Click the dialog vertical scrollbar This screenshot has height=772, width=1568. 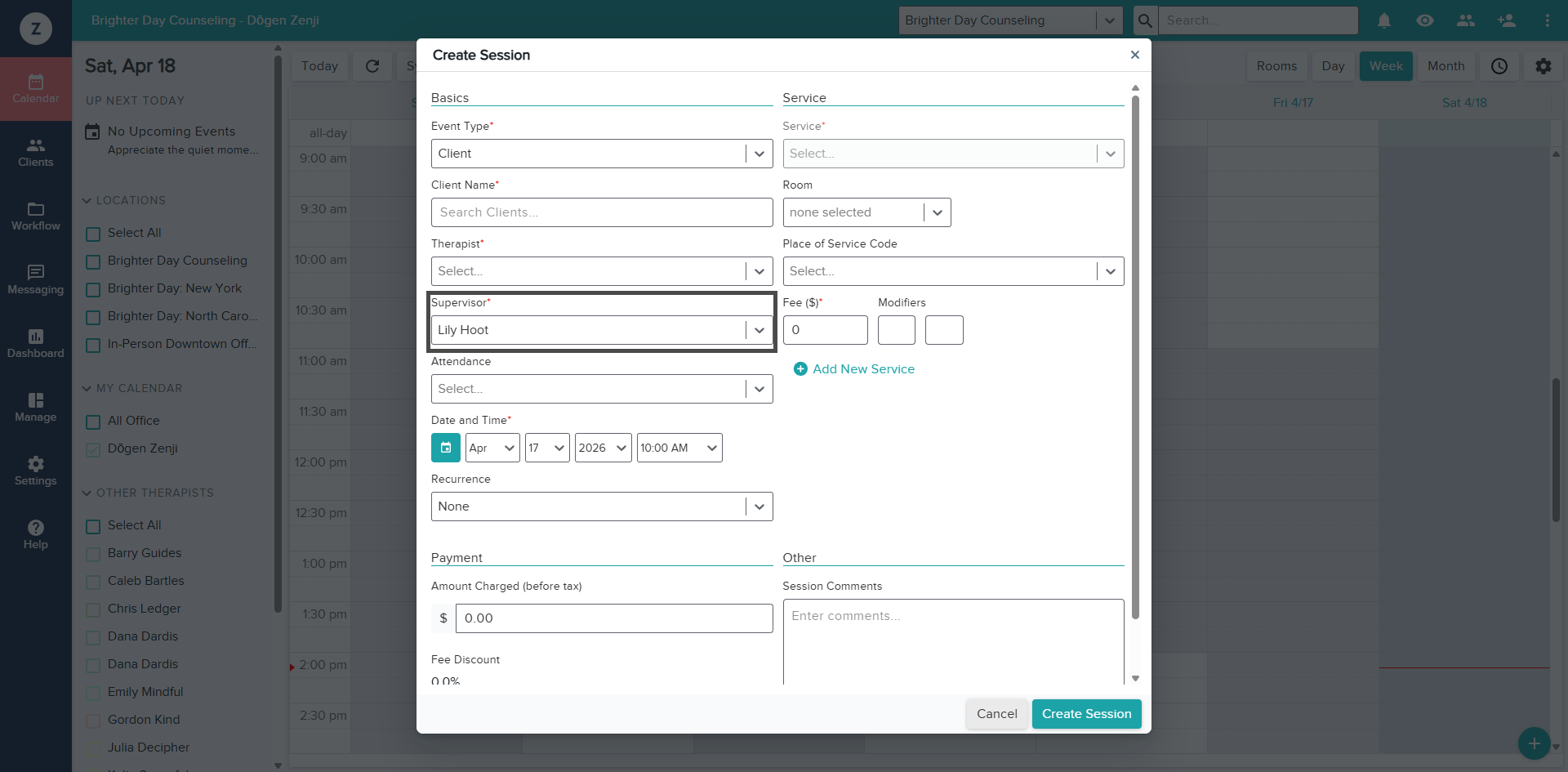point(1135,357)
